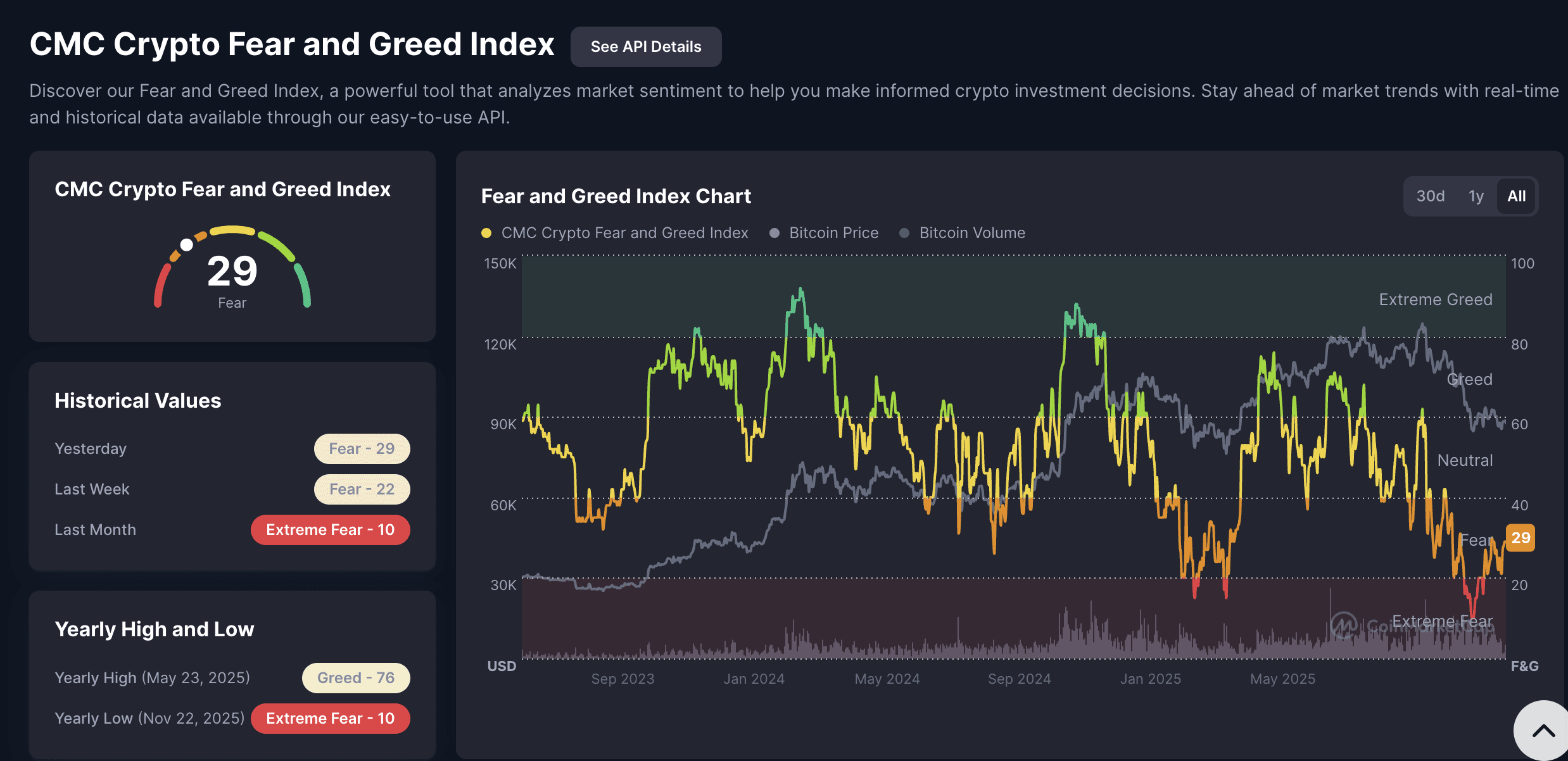Screen dimensions: 1568x761
Task: Click the Yearly High Greed - 76 badge
Action: pos(355,678)
